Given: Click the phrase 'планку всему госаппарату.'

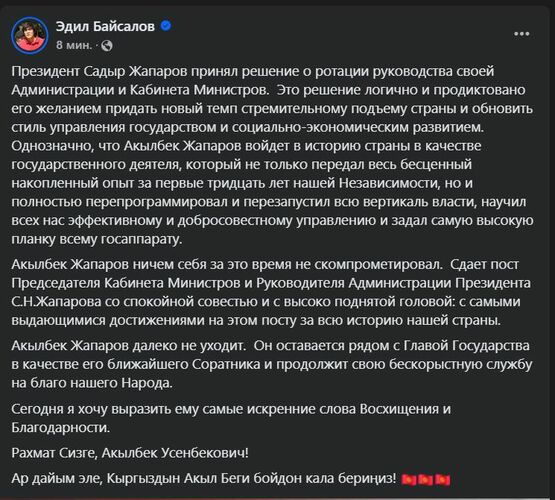Looking at the screenshot, I should pos(97,240).
